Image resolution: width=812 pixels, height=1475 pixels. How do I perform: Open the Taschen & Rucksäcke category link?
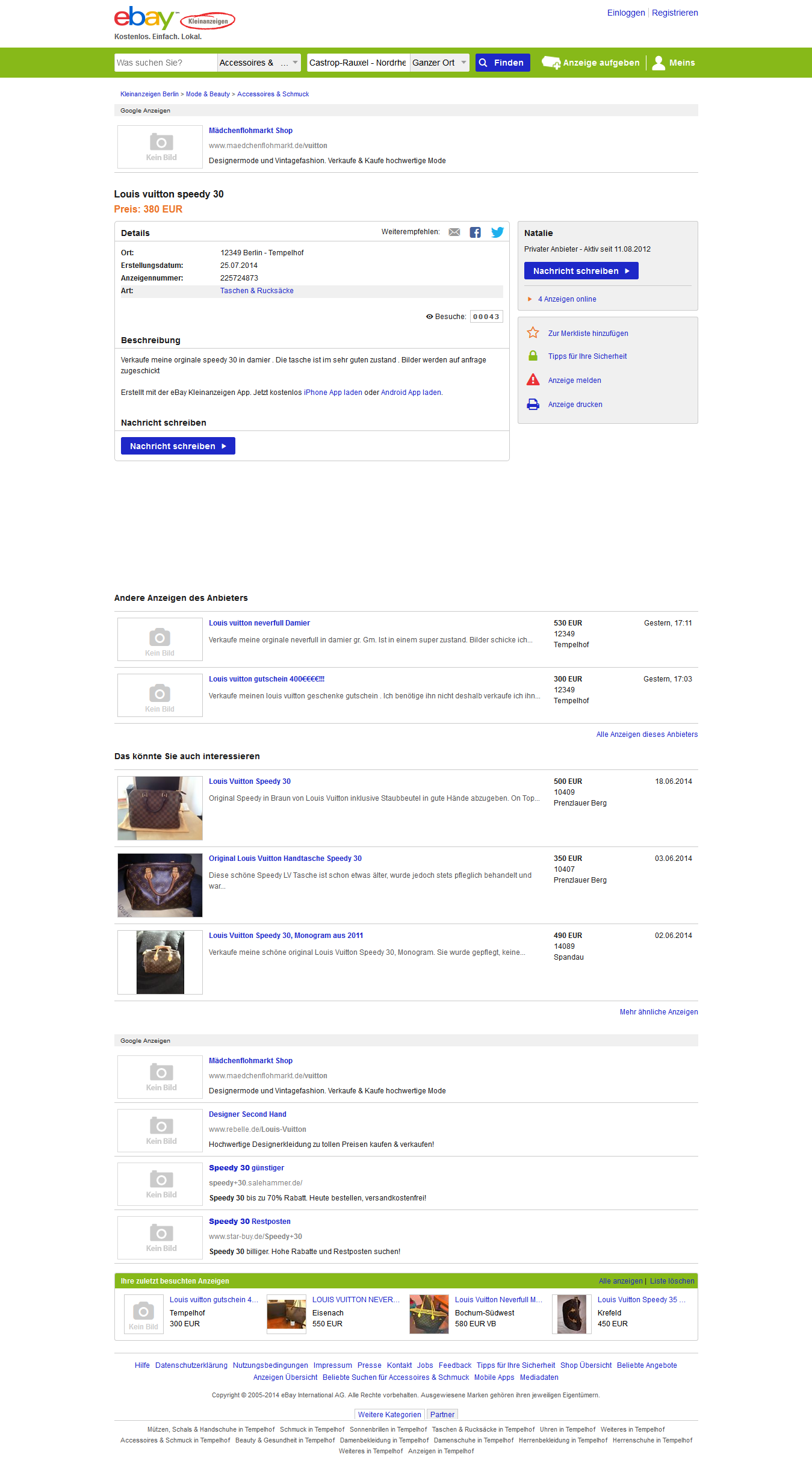[x=257, y=291]
